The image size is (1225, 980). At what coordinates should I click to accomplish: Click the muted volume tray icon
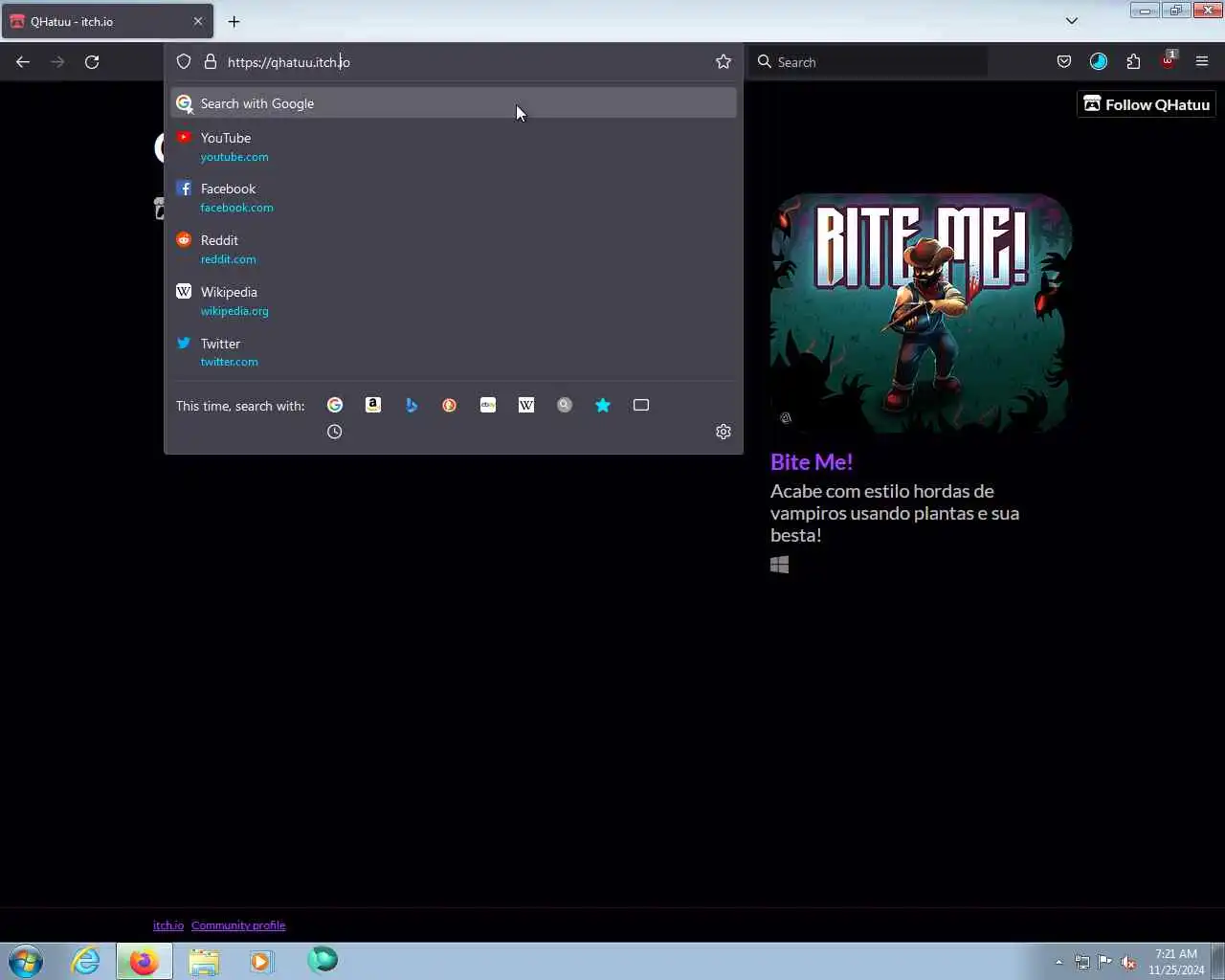coord(1128,962)
